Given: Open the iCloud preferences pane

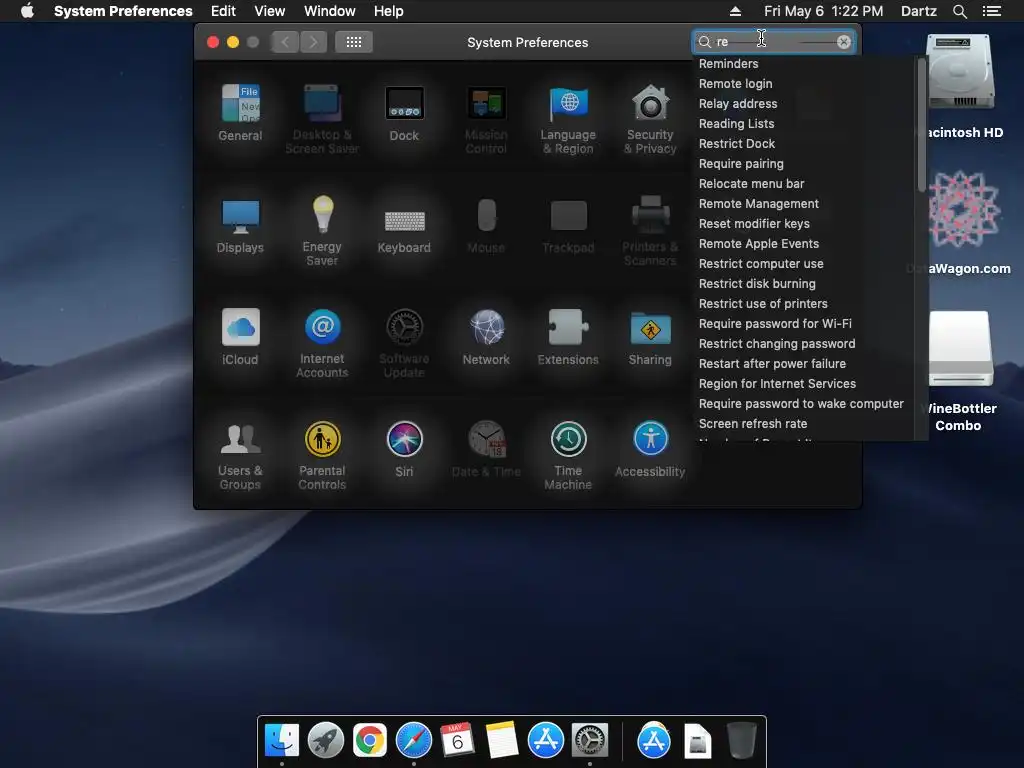Looking at the screenshot, I should [x=240, y=337].
